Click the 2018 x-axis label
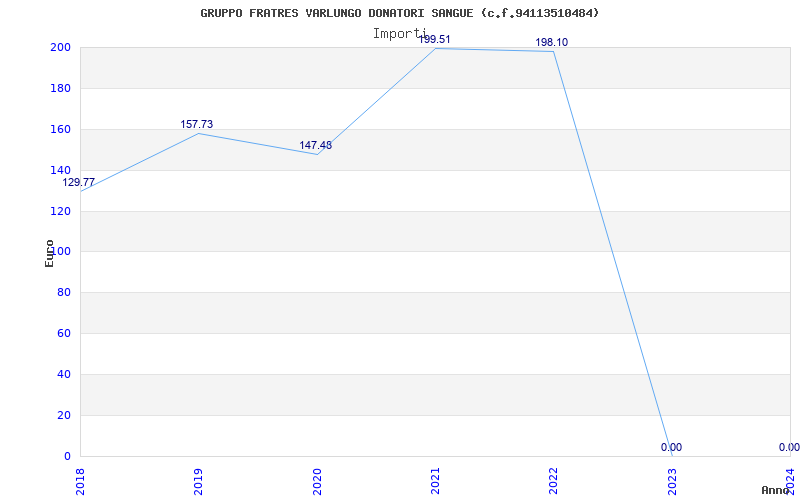 80,481
